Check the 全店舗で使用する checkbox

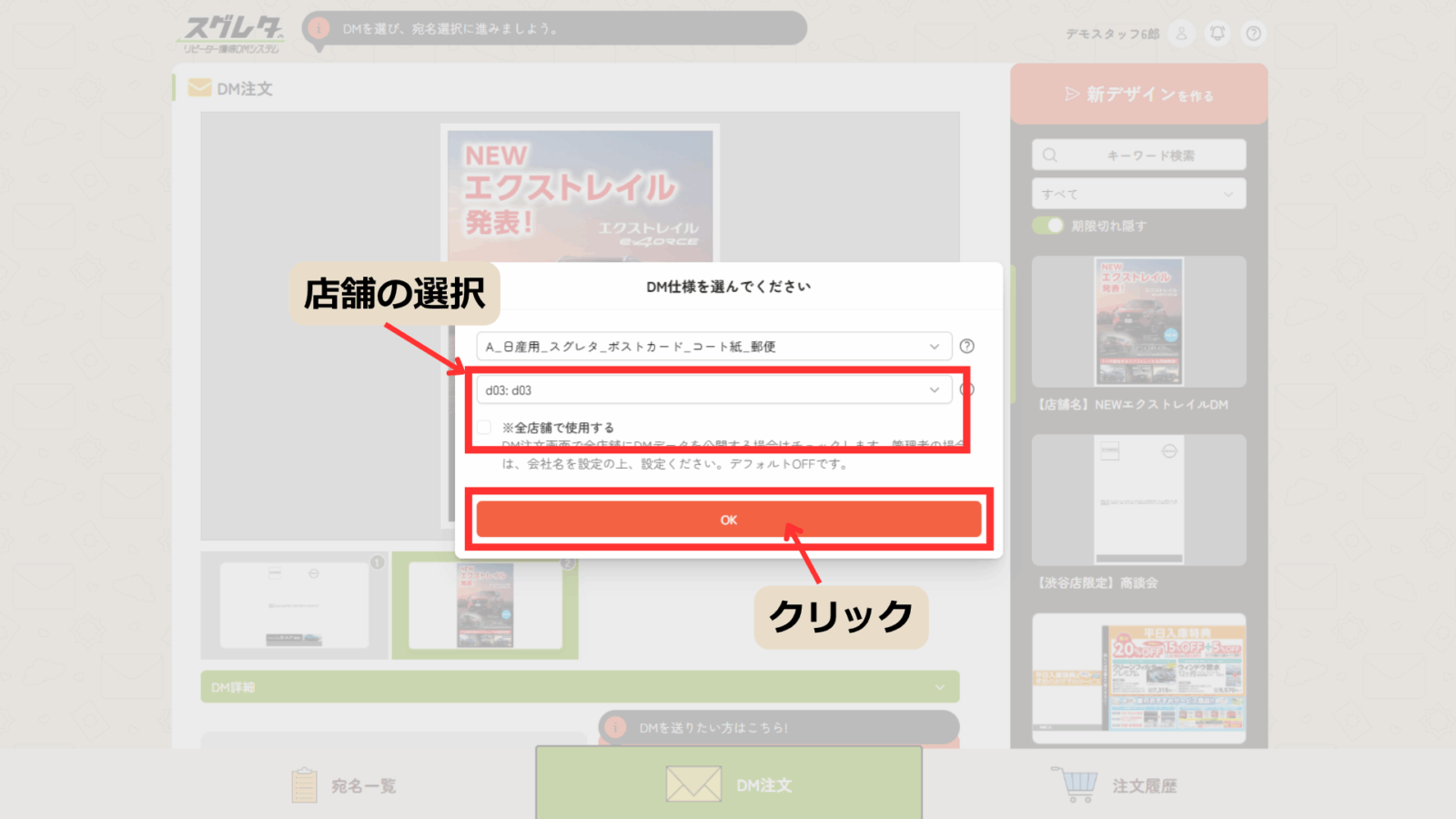pos(485,427)
